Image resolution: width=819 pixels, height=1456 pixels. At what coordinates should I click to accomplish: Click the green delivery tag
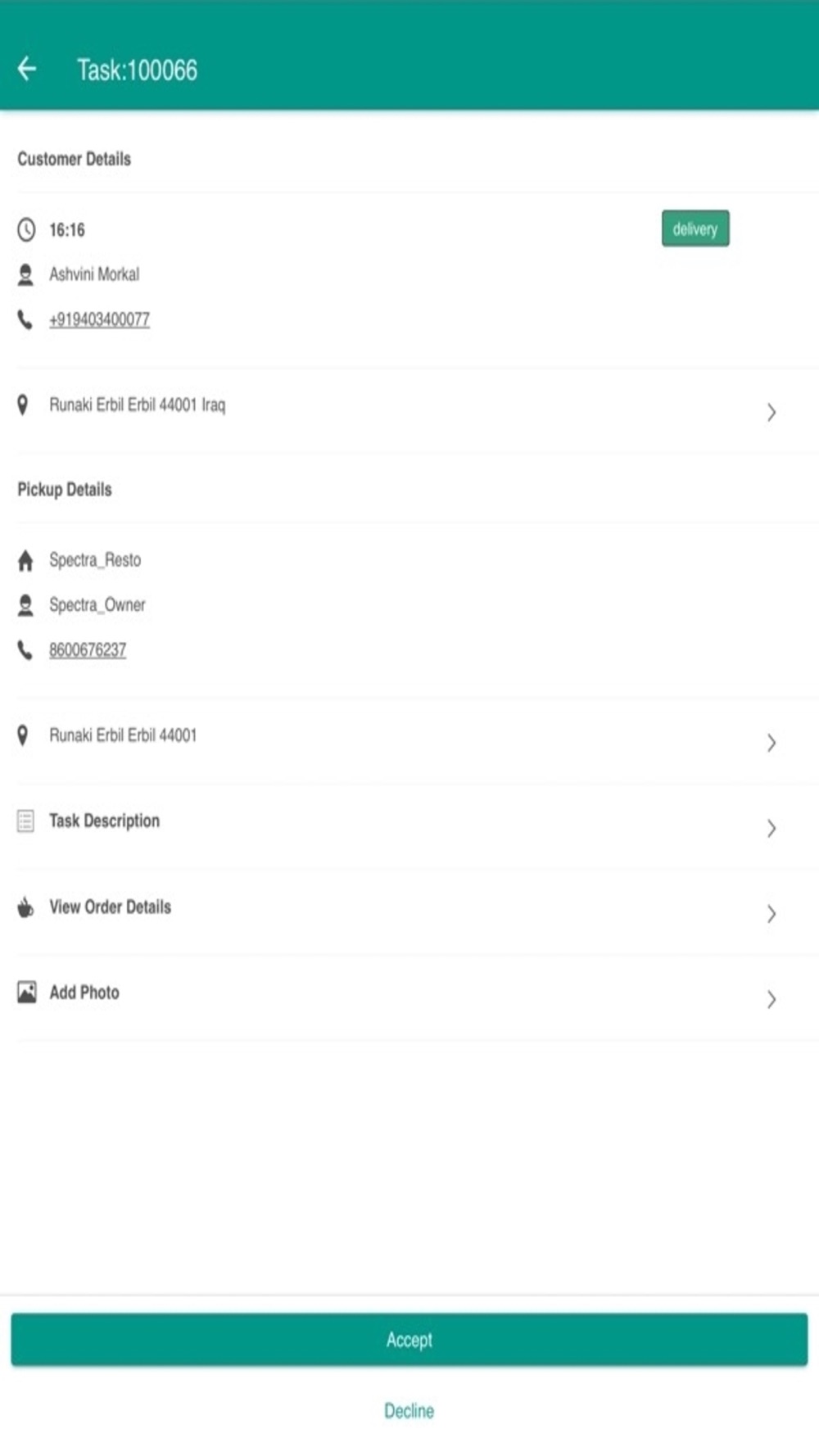click(695, 228)
